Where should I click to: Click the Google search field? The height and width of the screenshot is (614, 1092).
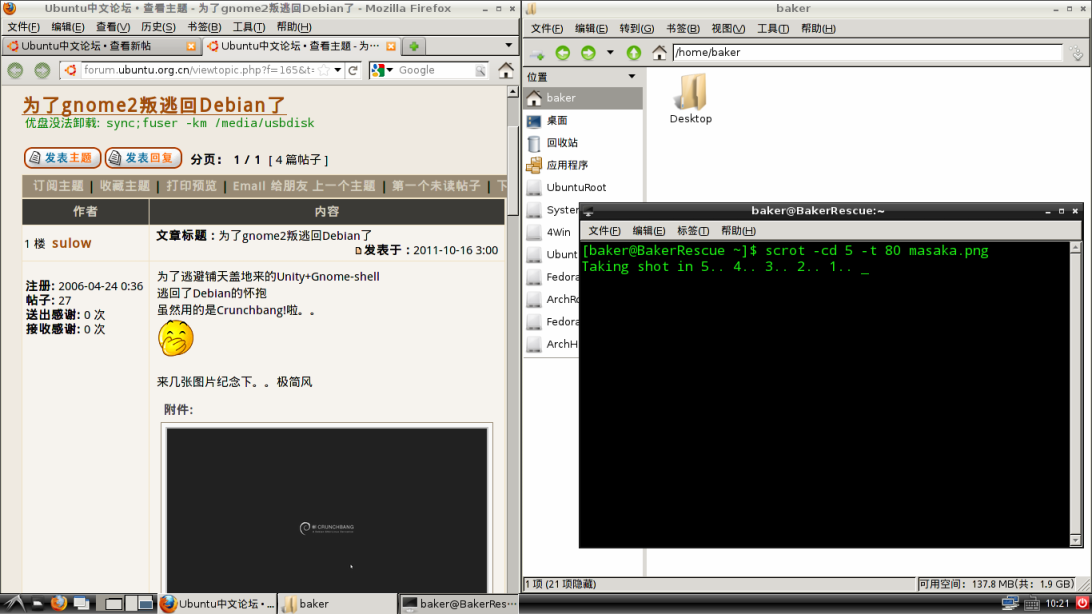435,70
